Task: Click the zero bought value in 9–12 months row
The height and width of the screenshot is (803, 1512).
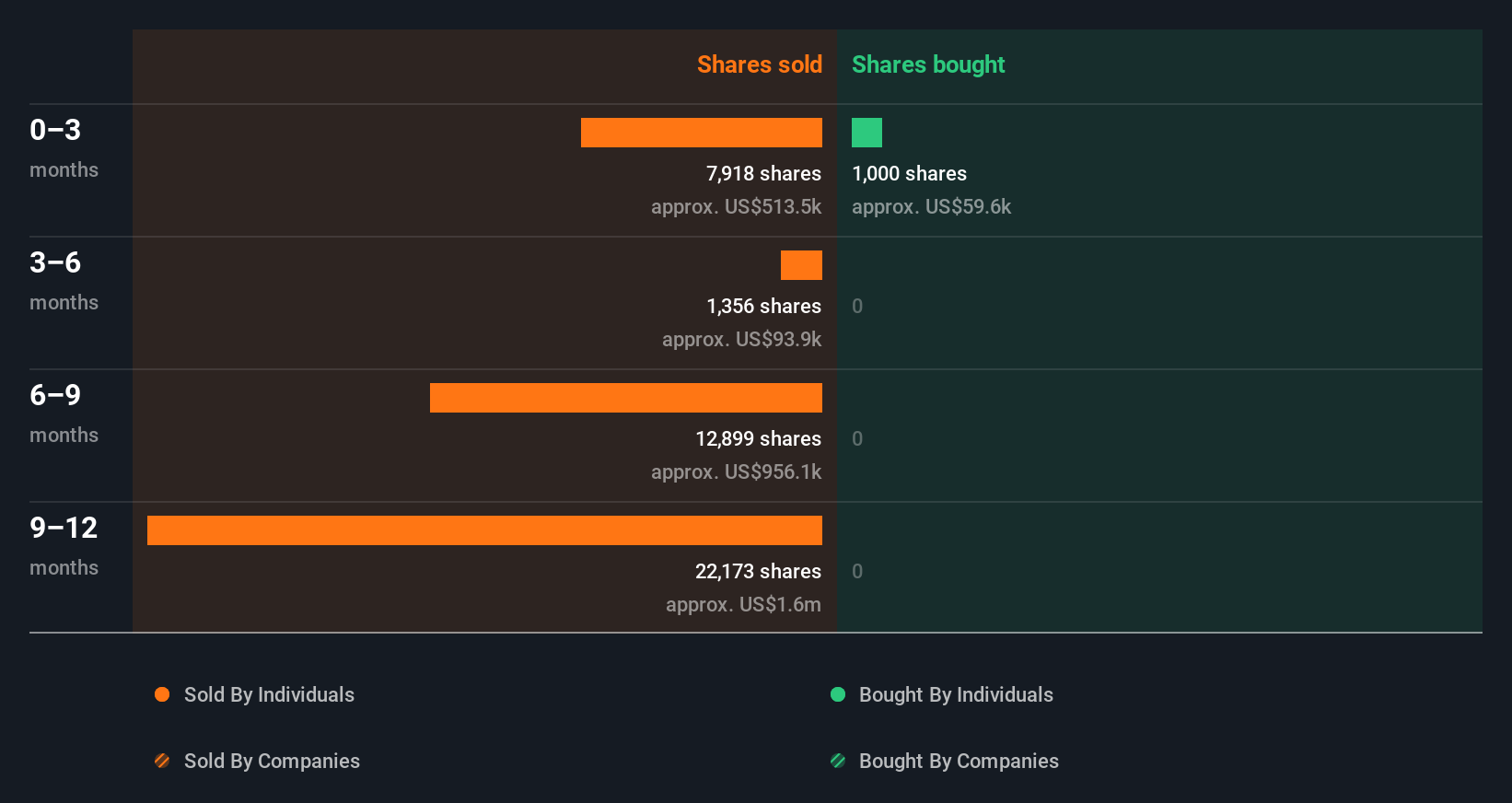Action: click(857, 571)
